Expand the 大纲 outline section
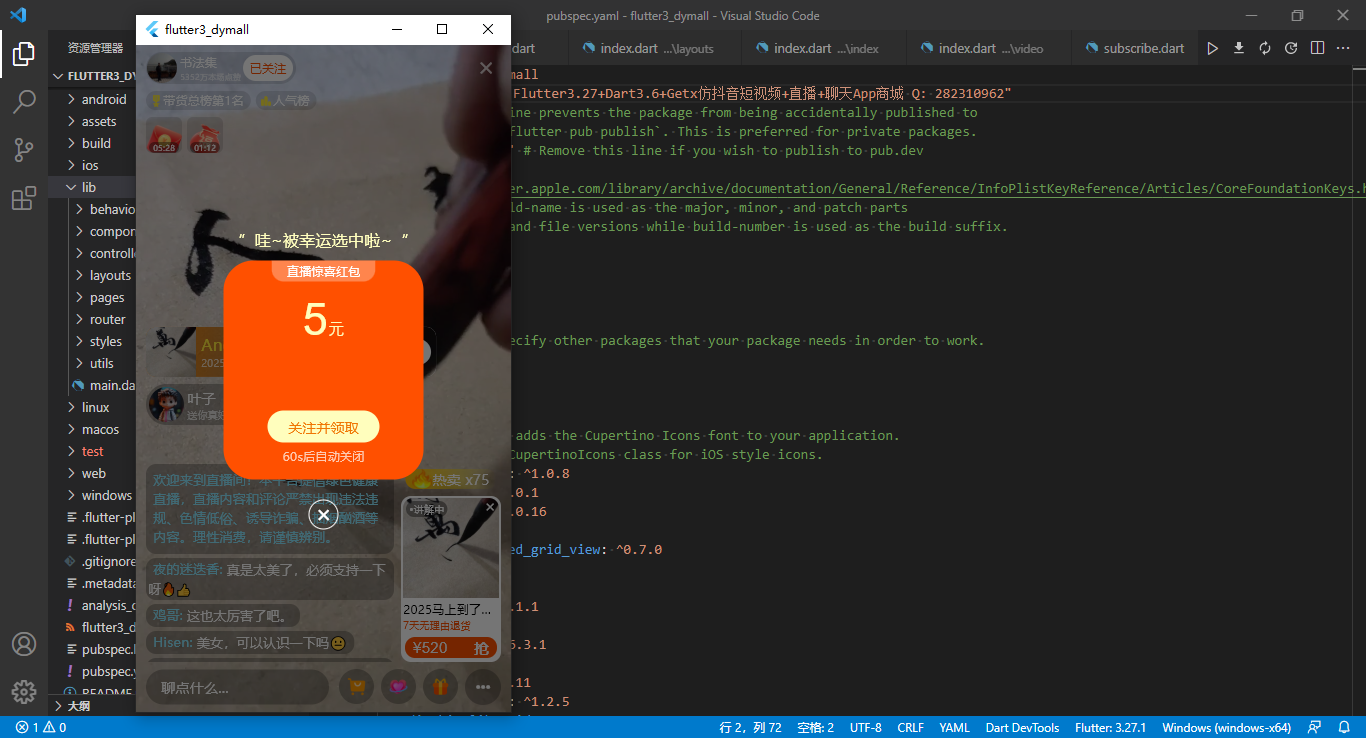Viewport: 1366px width, 738px height. click(92, 706)
